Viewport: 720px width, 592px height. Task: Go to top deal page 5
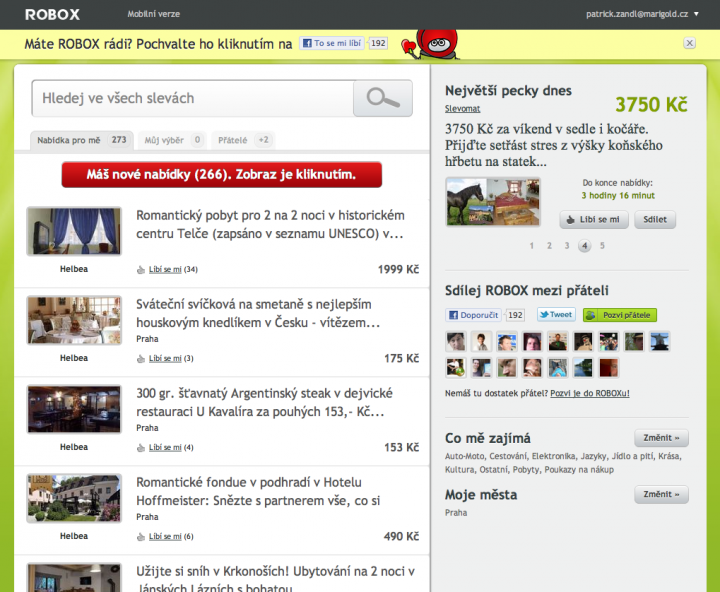click(602, 246)
